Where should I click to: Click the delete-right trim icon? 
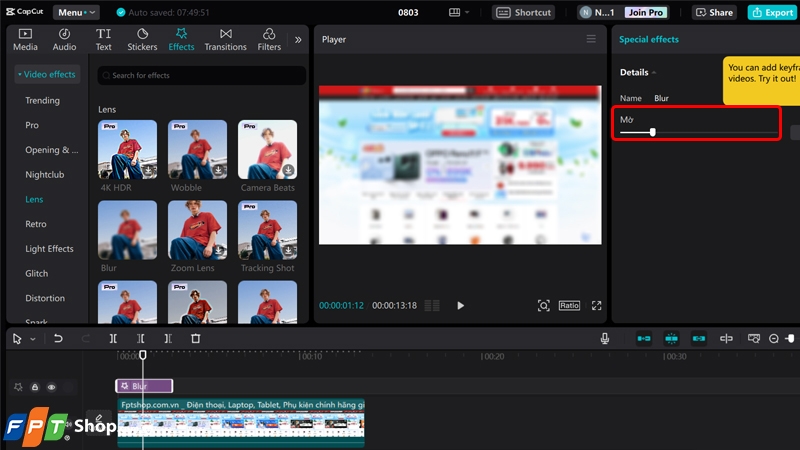click(x=168, y=339)
